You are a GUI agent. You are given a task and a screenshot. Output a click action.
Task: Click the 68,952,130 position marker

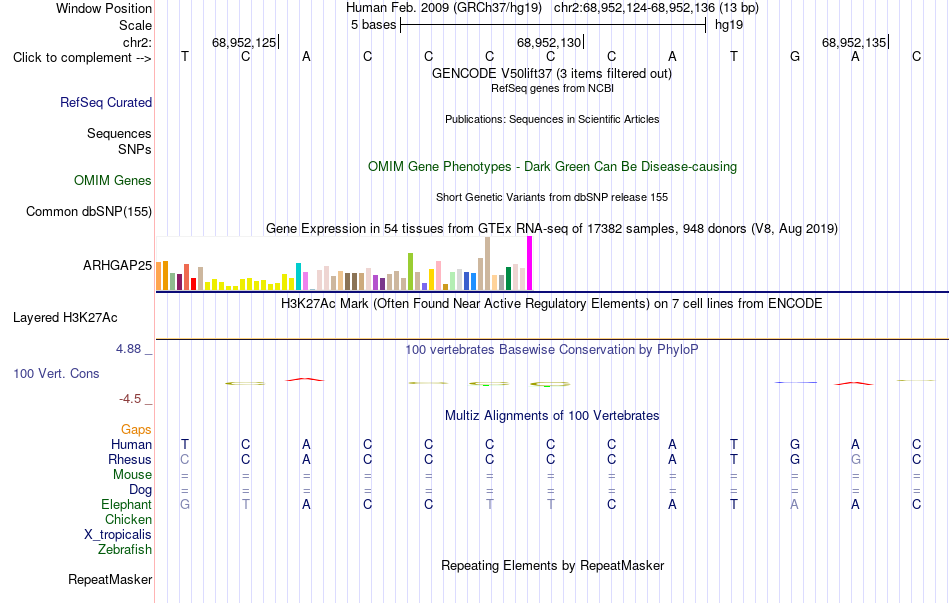(x=550, y=42)
